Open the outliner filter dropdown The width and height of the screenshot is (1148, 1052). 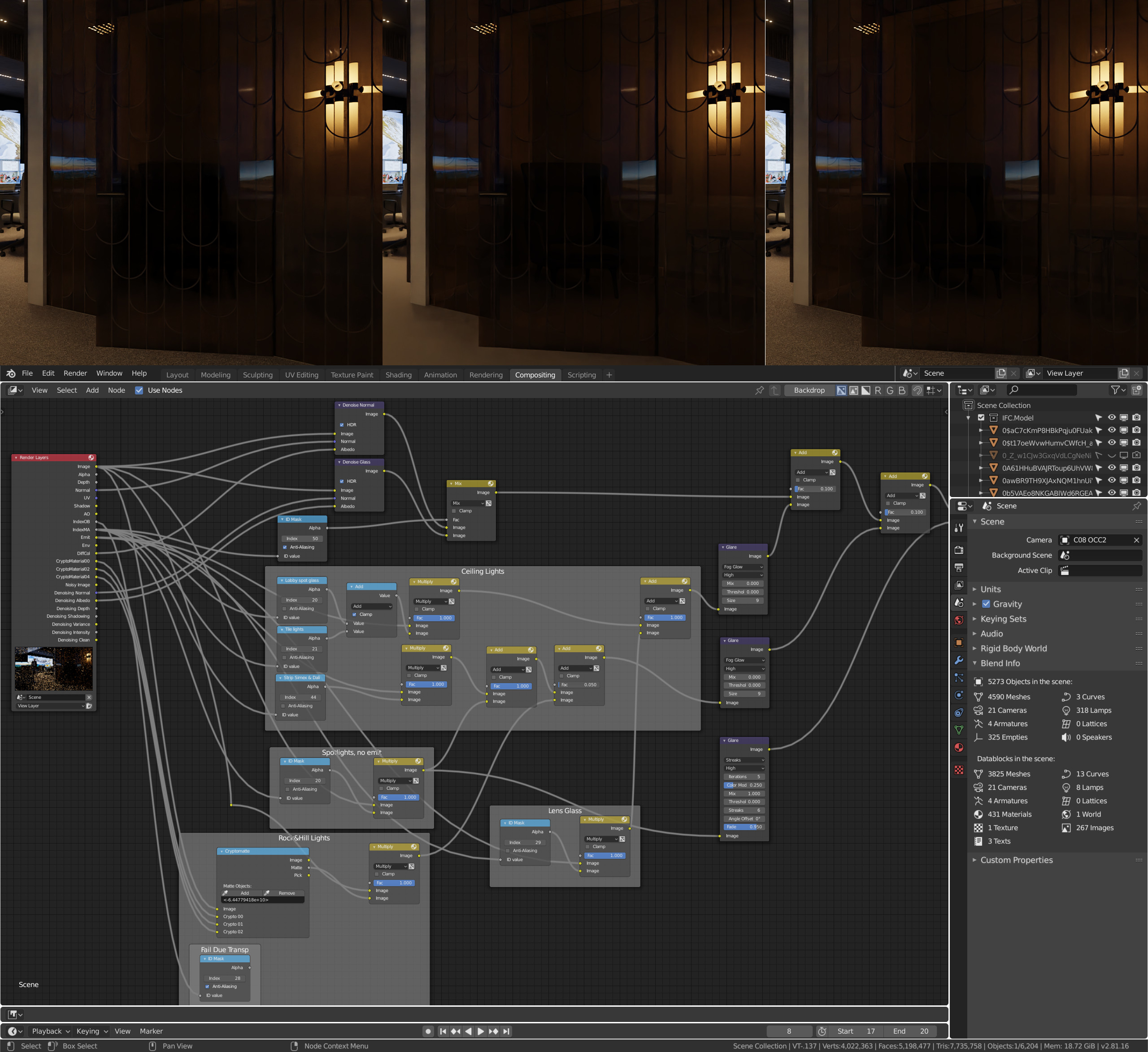point(1118,390)
